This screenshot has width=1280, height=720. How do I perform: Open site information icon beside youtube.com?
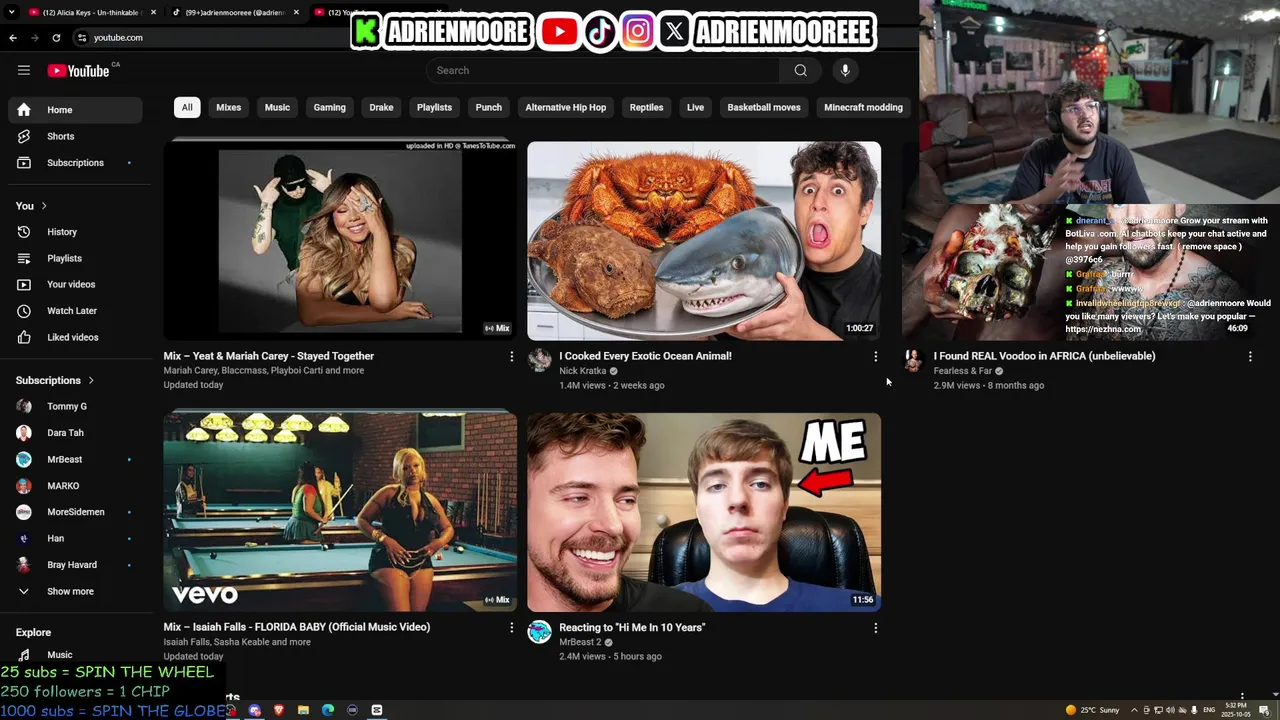[x=82, y=38]
